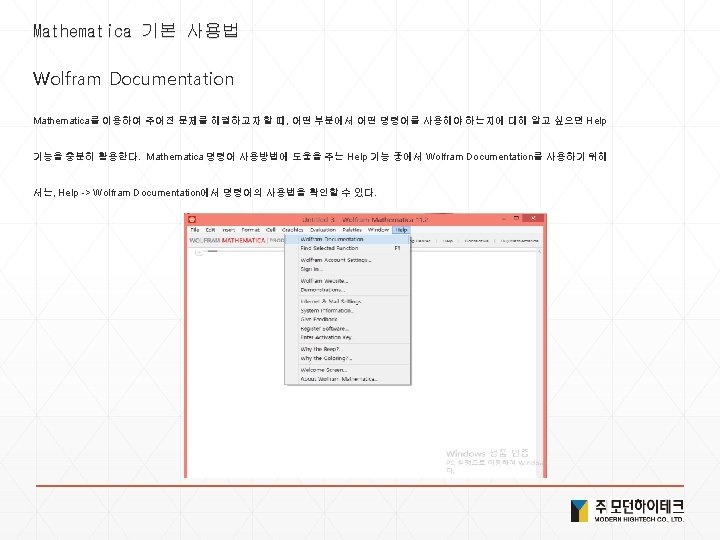Screen dimensions: 720x540
Task: Select Why the Coloring? entry
Action: click(348, 358)
